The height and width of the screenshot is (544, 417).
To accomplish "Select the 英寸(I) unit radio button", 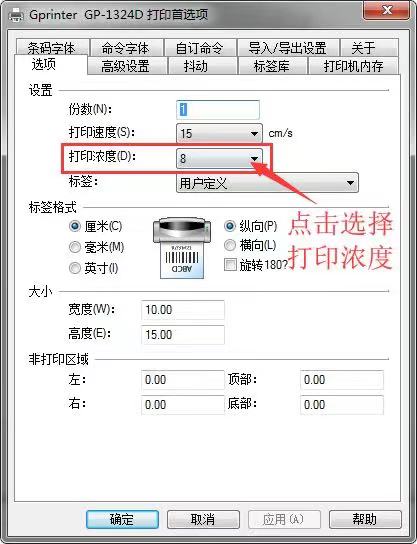I will pos(75,268).
